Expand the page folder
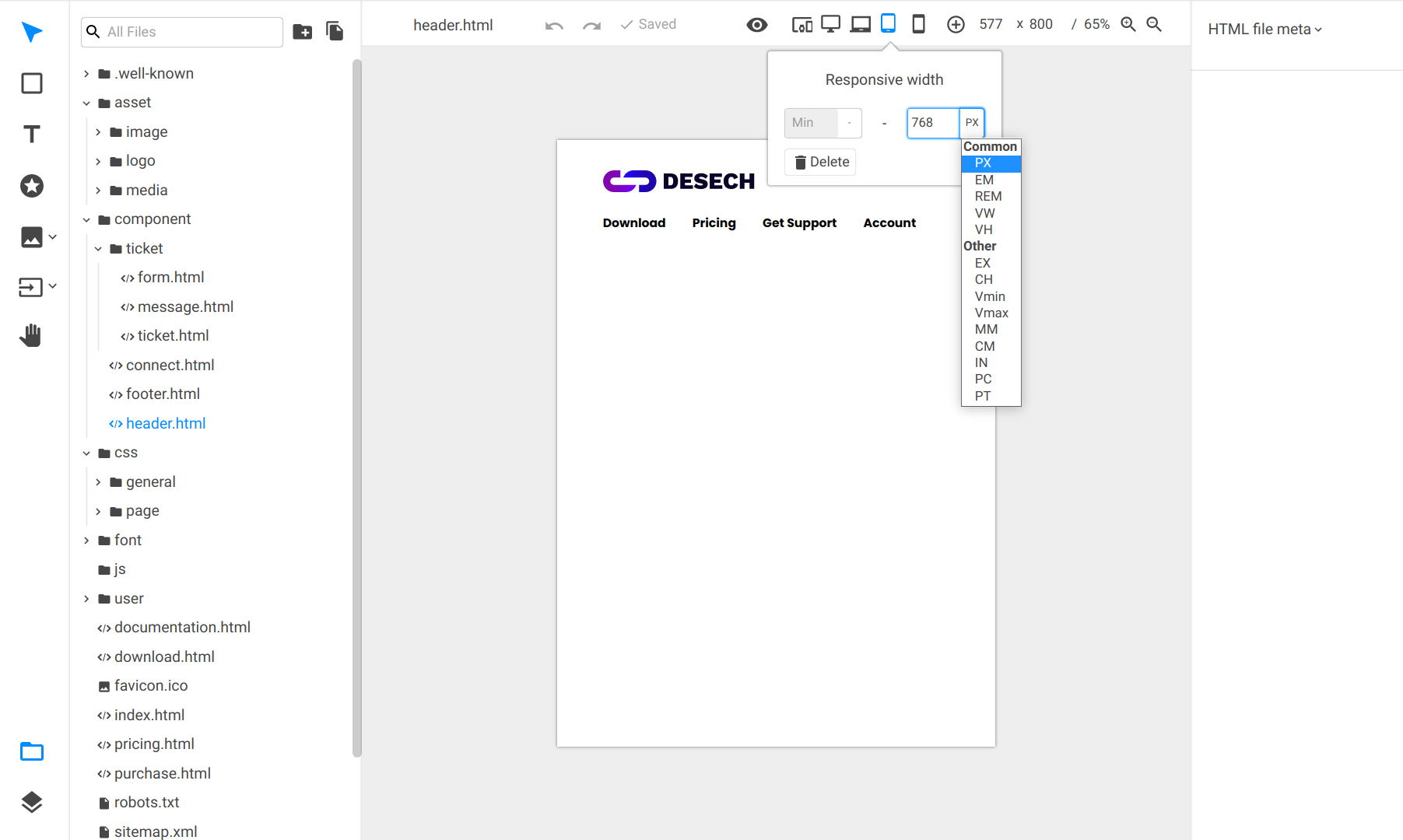The width and height of the screenshot is (1403, 840). [98, 512]
